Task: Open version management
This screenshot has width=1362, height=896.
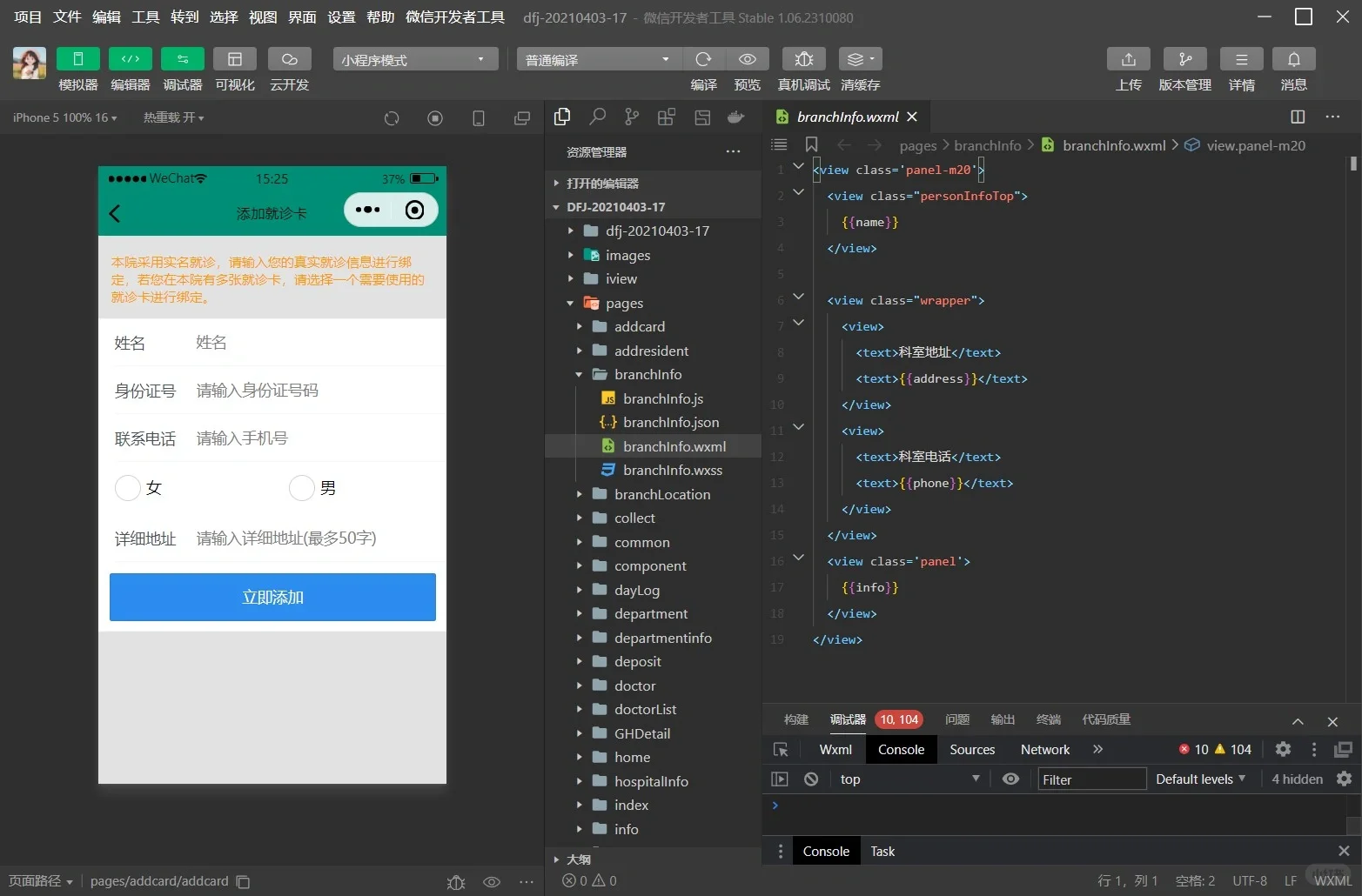Action: 1184,59
